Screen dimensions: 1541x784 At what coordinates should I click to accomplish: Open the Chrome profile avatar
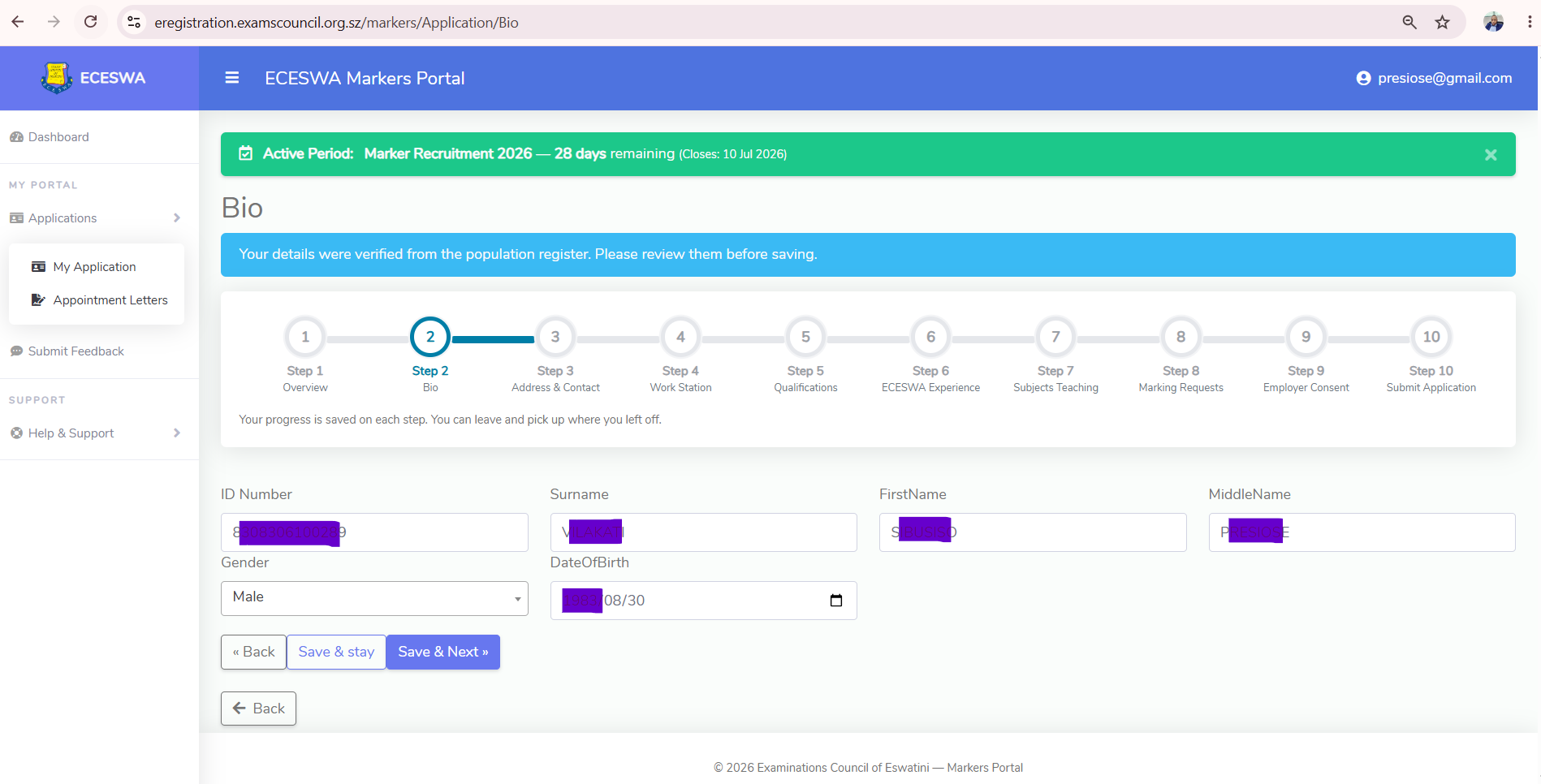(x=1493, y=22)
